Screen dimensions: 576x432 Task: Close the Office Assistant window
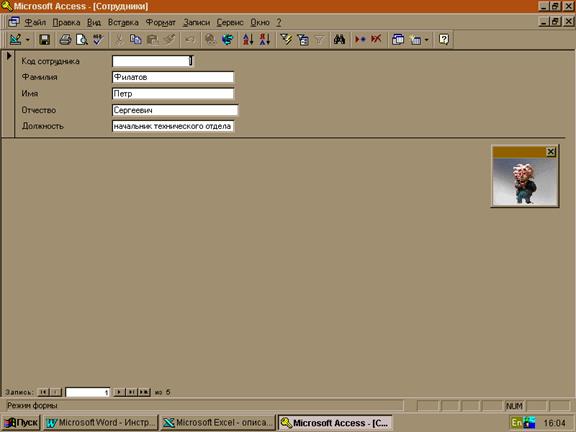(551, 152)
